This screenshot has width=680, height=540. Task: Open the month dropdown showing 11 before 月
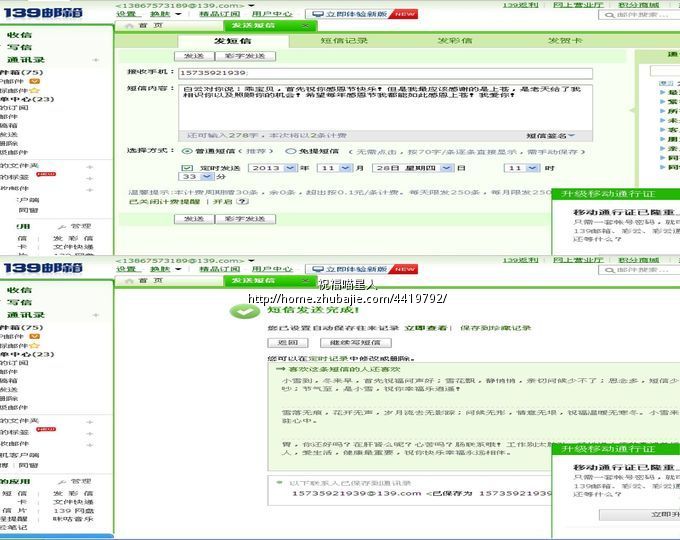pyautogui.click(x=334, y=168)
